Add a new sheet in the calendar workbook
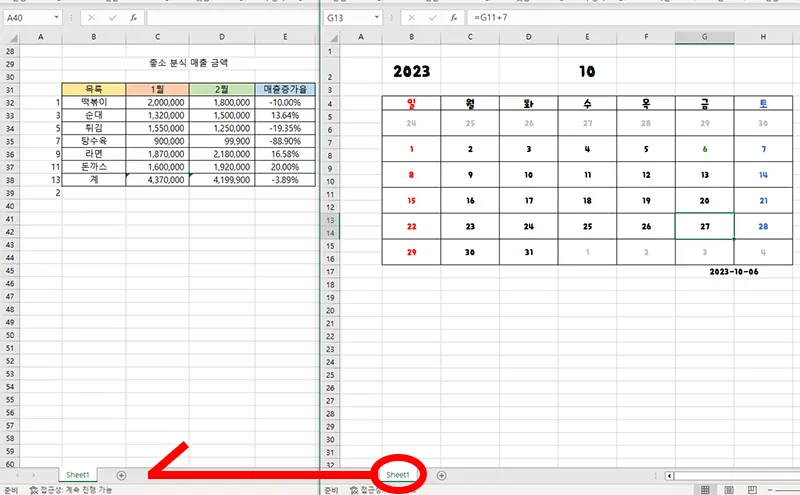This screenshot has height=495, width=800. pyautogui.click(x=441, y=476)
